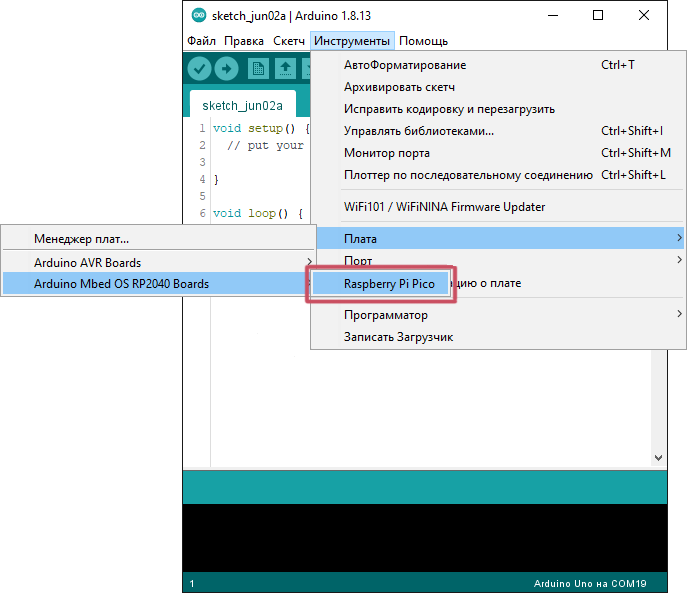The width and height of the screenshot is (687, 593).
Task: Select the sketch_jun02a tab
Action: 242,105
